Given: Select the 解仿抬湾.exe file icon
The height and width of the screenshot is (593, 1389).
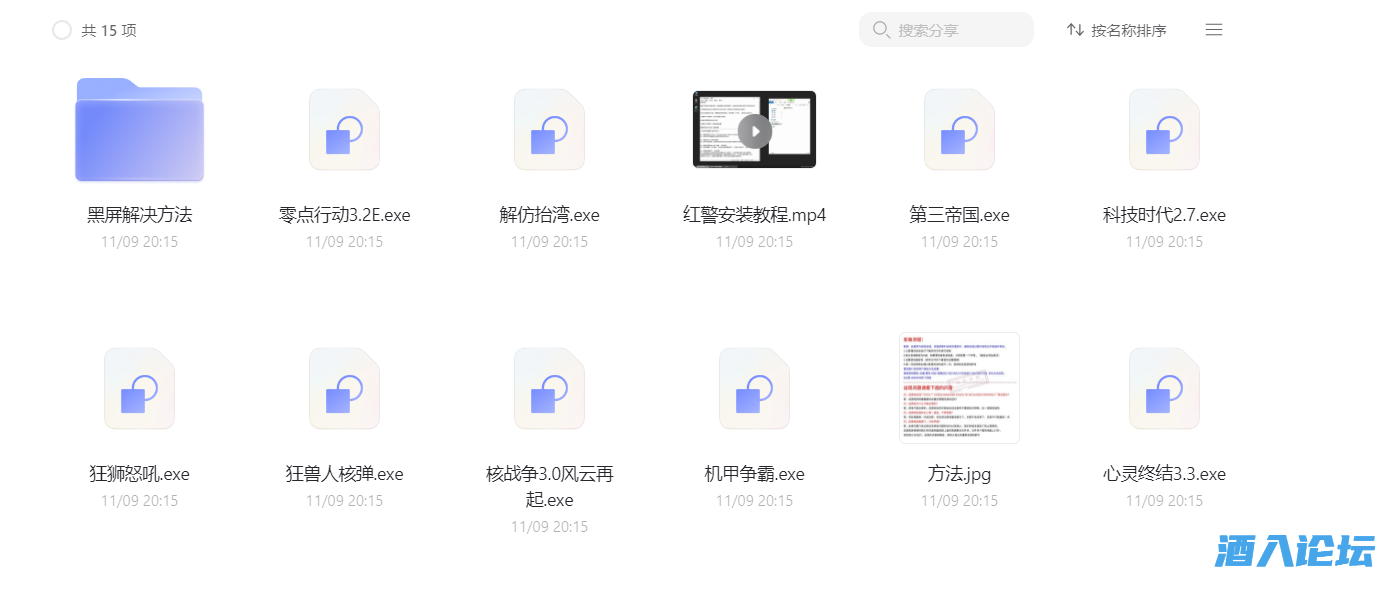Looking at the screenshot, I should [x=549, y=129].
